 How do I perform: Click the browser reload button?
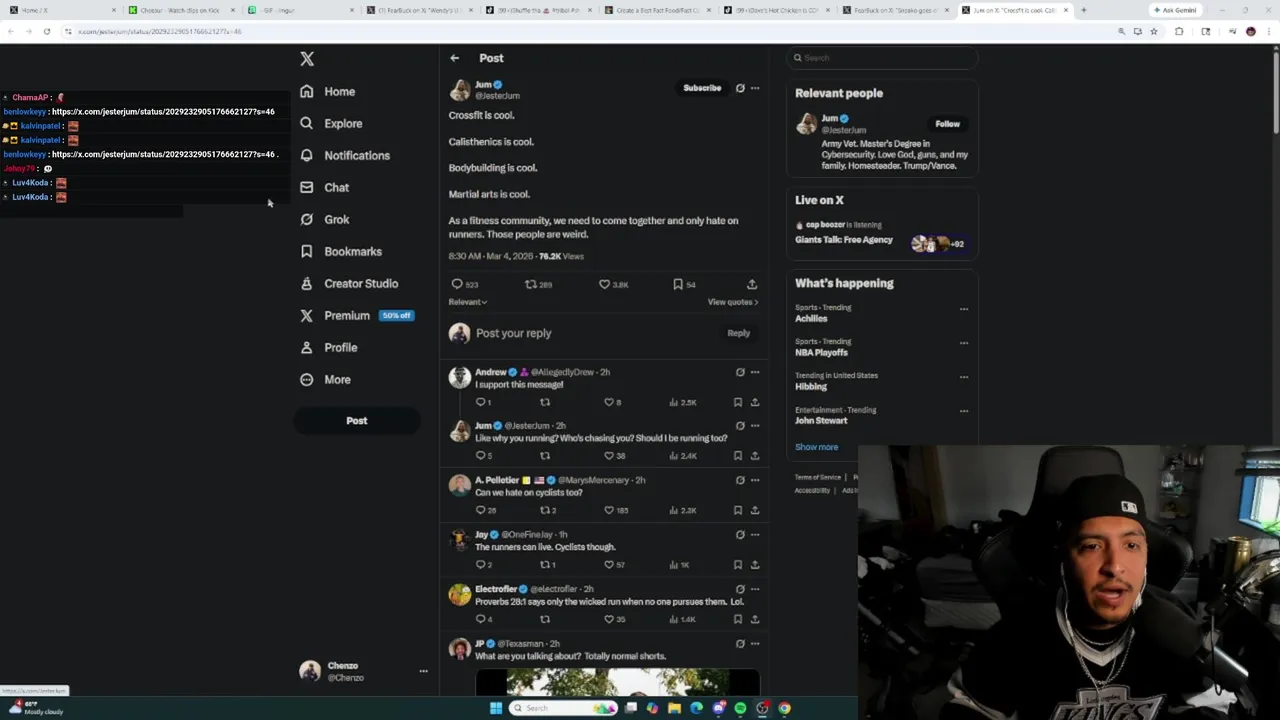pos(46,31)
